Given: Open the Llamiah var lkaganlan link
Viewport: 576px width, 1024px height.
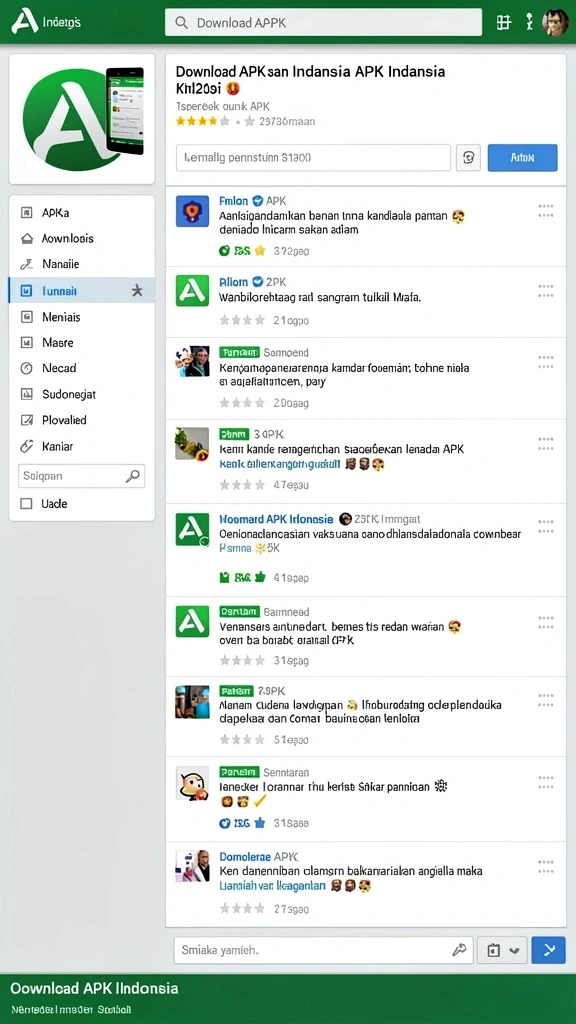Looking at the screenshot, I should [x=272, y=886].
